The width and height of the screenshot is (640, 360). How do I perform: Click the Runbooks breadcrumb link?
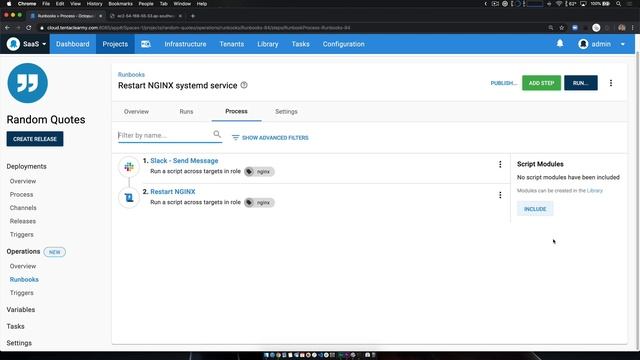[131, 75]
